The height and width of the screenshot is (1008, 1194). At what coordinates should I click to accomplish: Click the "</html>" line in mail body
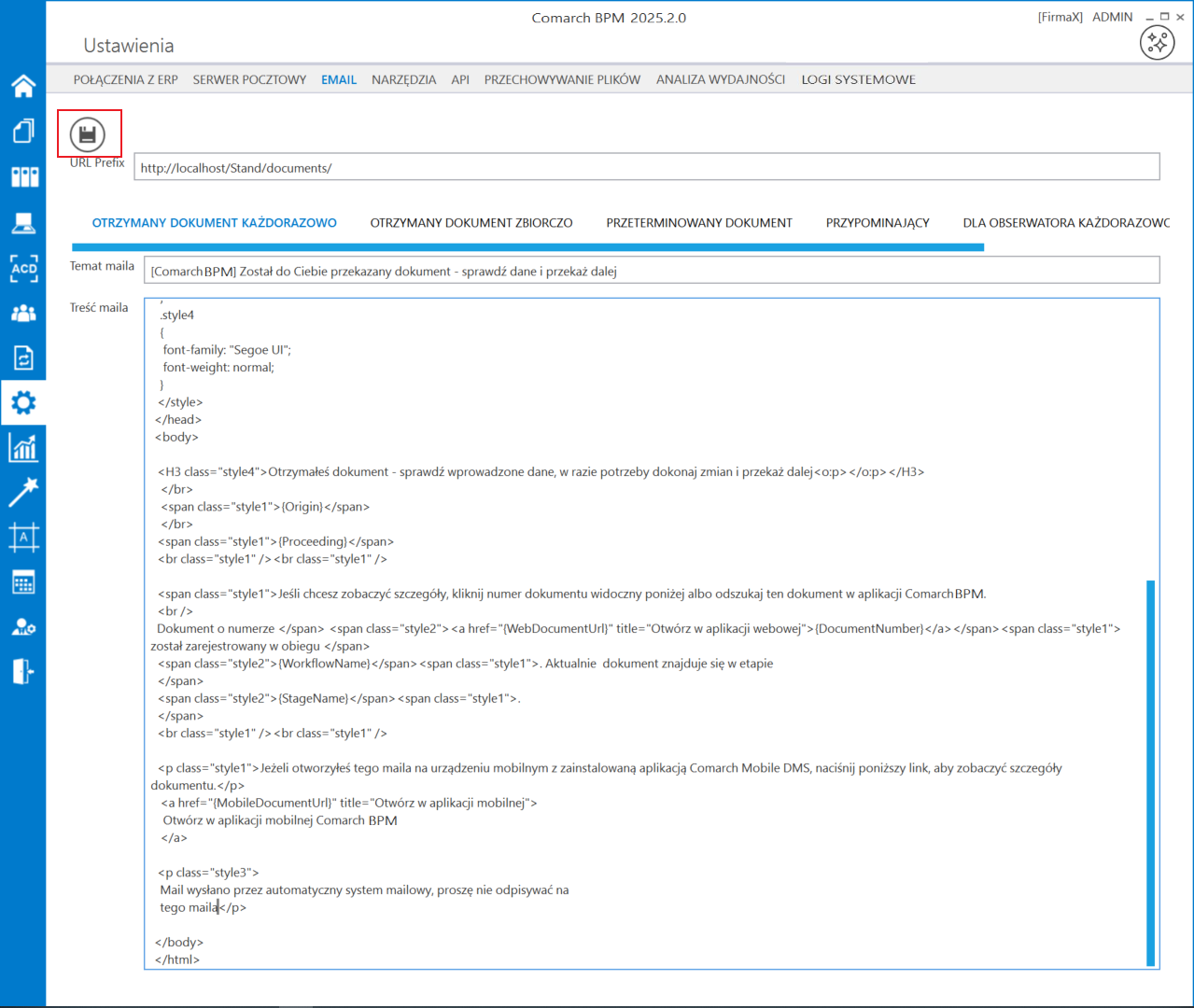click(x=177, y=959)
